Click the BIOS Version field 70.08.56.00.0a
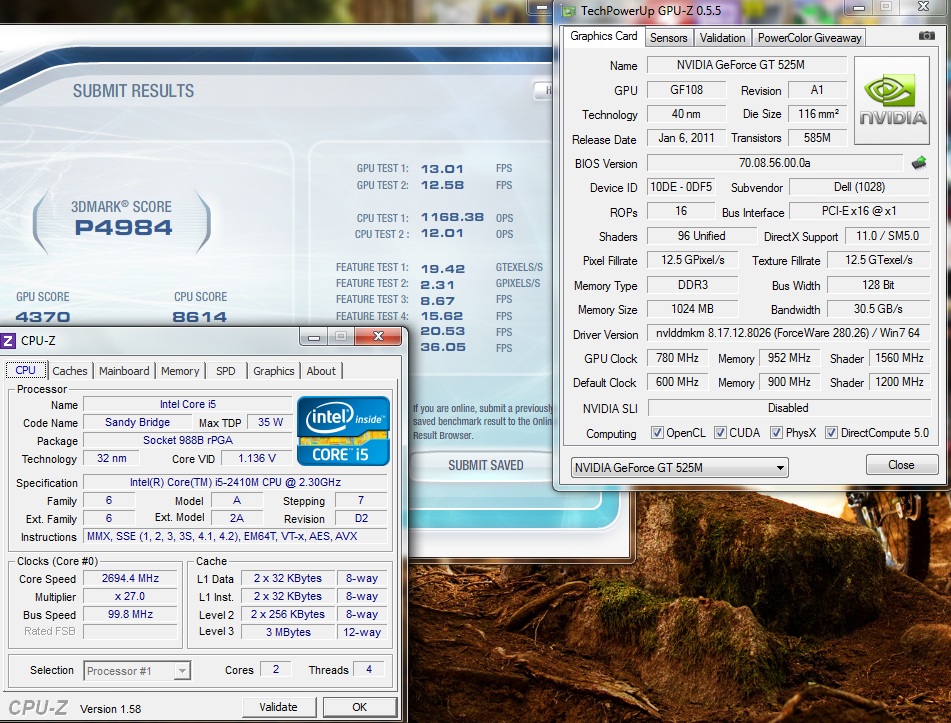This screenshot has width=951, height=723. [x=775, y=163]
